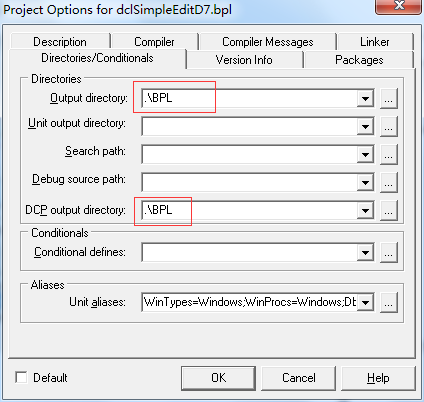Open the Linker tab
This screenshot has height=402, width=424.
click(375, 42)
